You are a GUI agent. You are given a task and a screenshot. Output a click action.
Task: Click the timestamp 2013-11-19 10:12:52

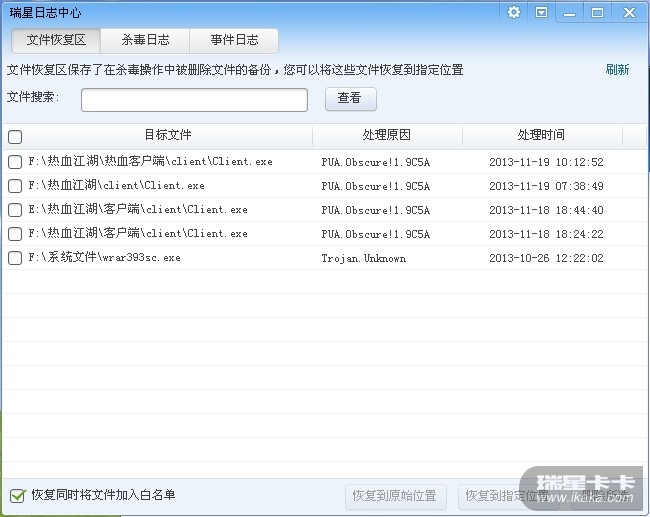[x=546, y=162]
